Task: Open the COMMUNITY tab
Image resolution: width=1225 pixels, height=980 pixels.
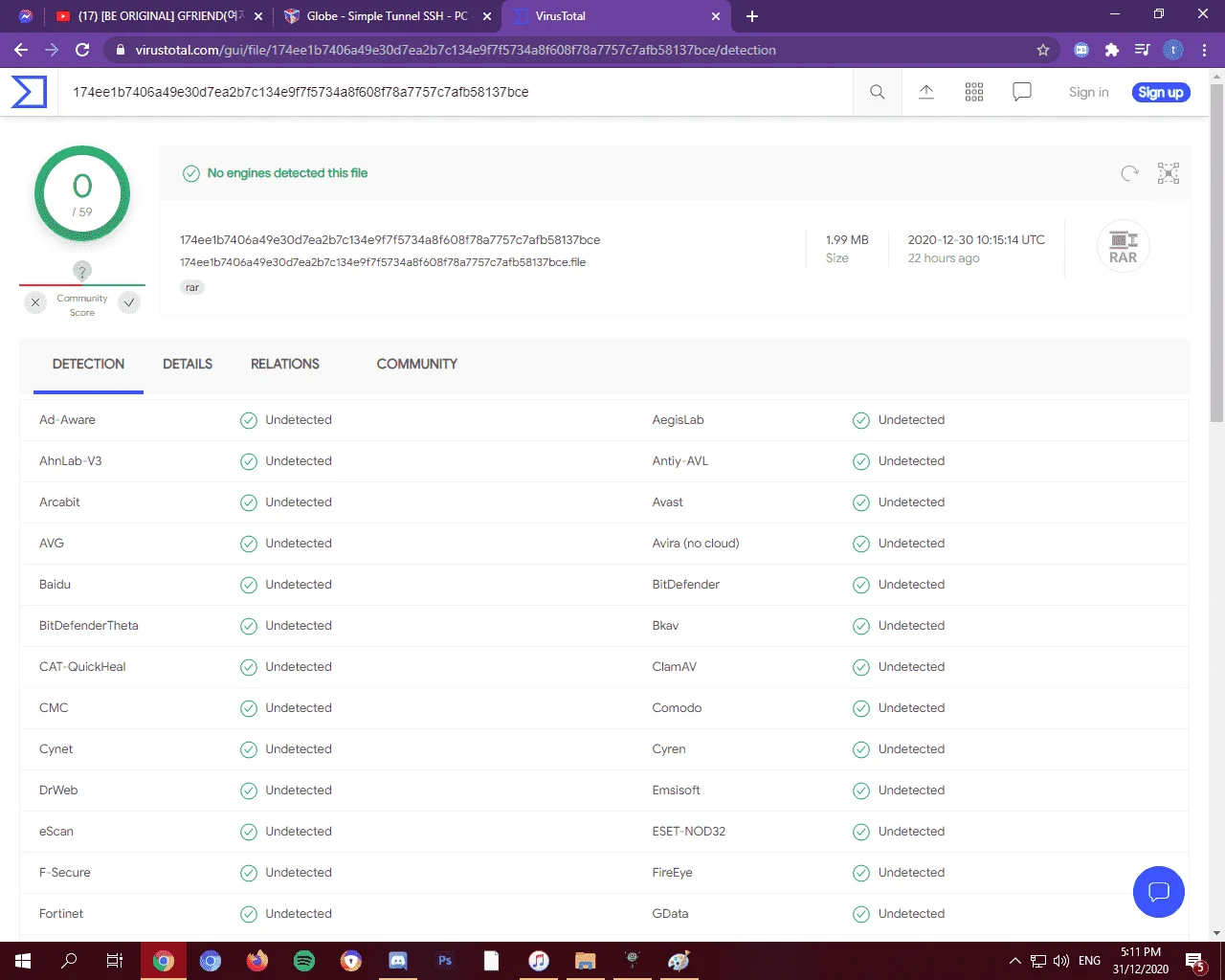Action: click(x=417, y=364)
